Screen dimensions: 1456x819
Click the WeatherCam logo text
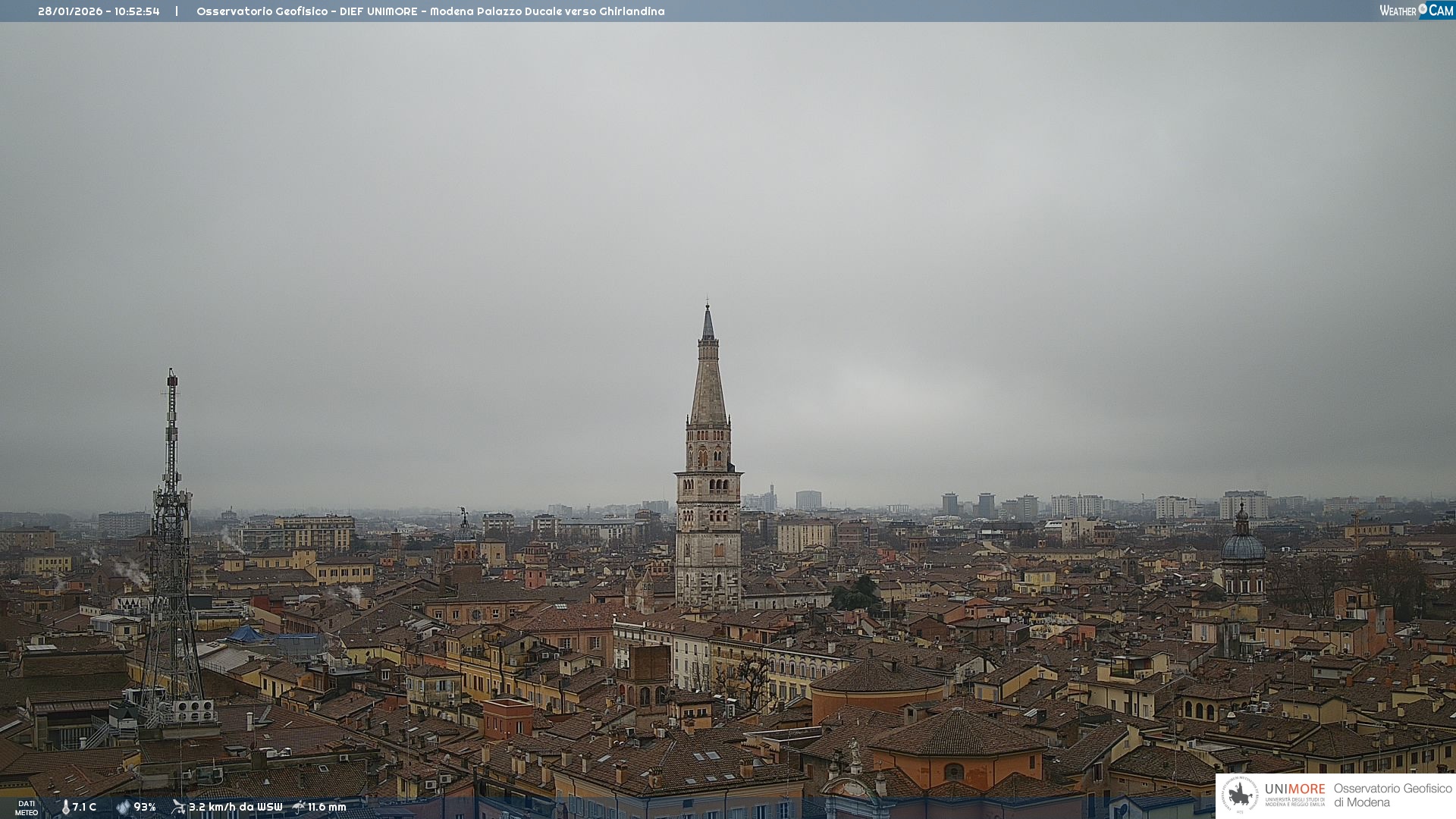coord(1398,11)
